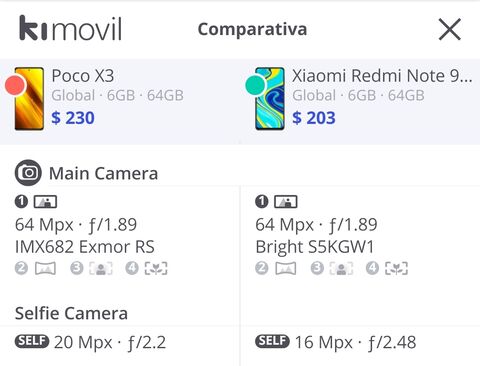The height and width of the screenshot is (366, 480).
Task: Select Poco X3 portrait camera 3 icon
Action: pos(91,268)
